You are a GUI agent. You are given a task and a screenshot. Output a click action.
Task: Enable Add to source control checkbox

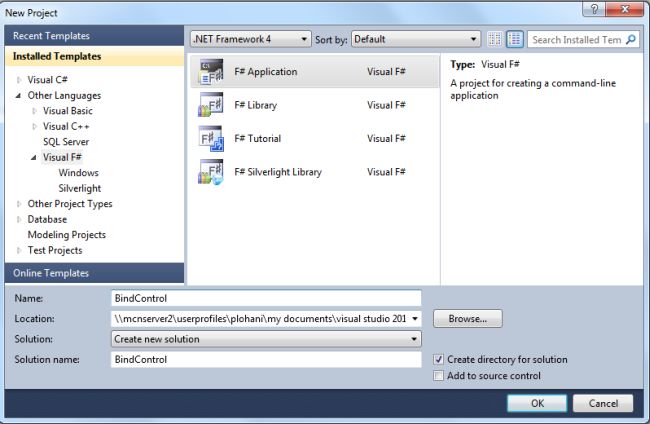point(438,376)
